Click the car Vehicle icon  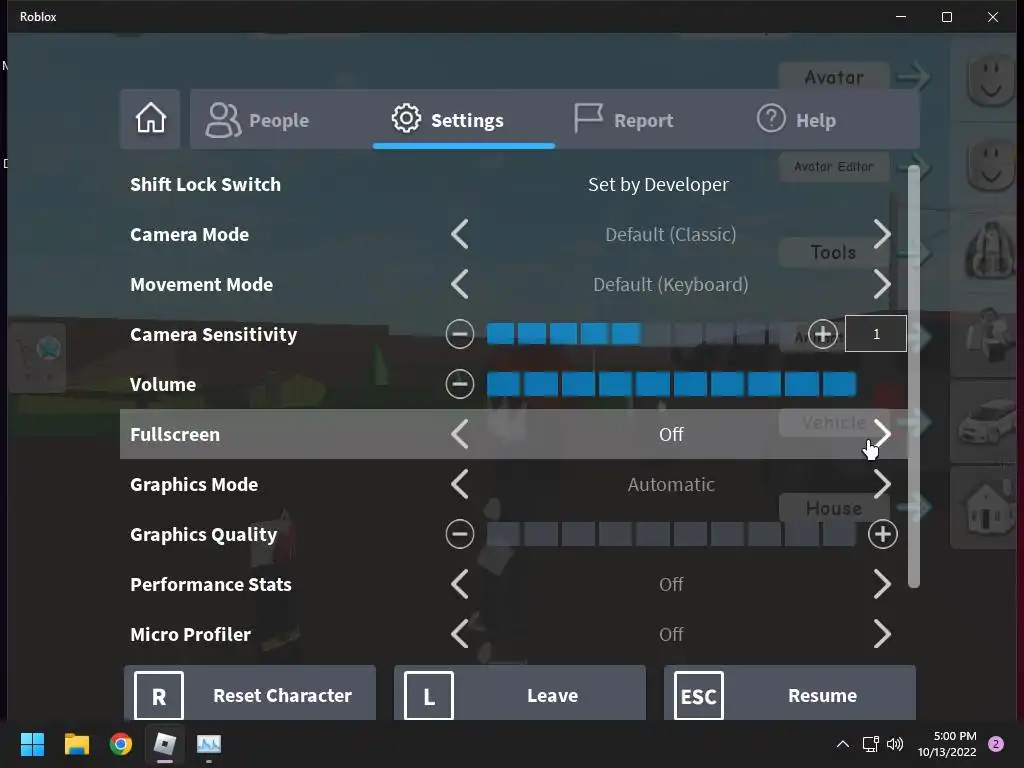(988, 423)
